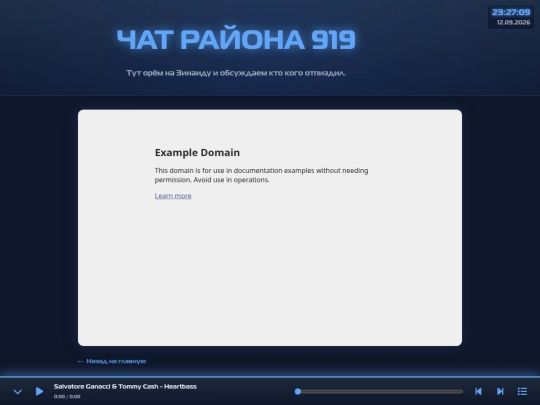Play the Heartbass track
The image size is (540, 405).
(x=39, y=391)
